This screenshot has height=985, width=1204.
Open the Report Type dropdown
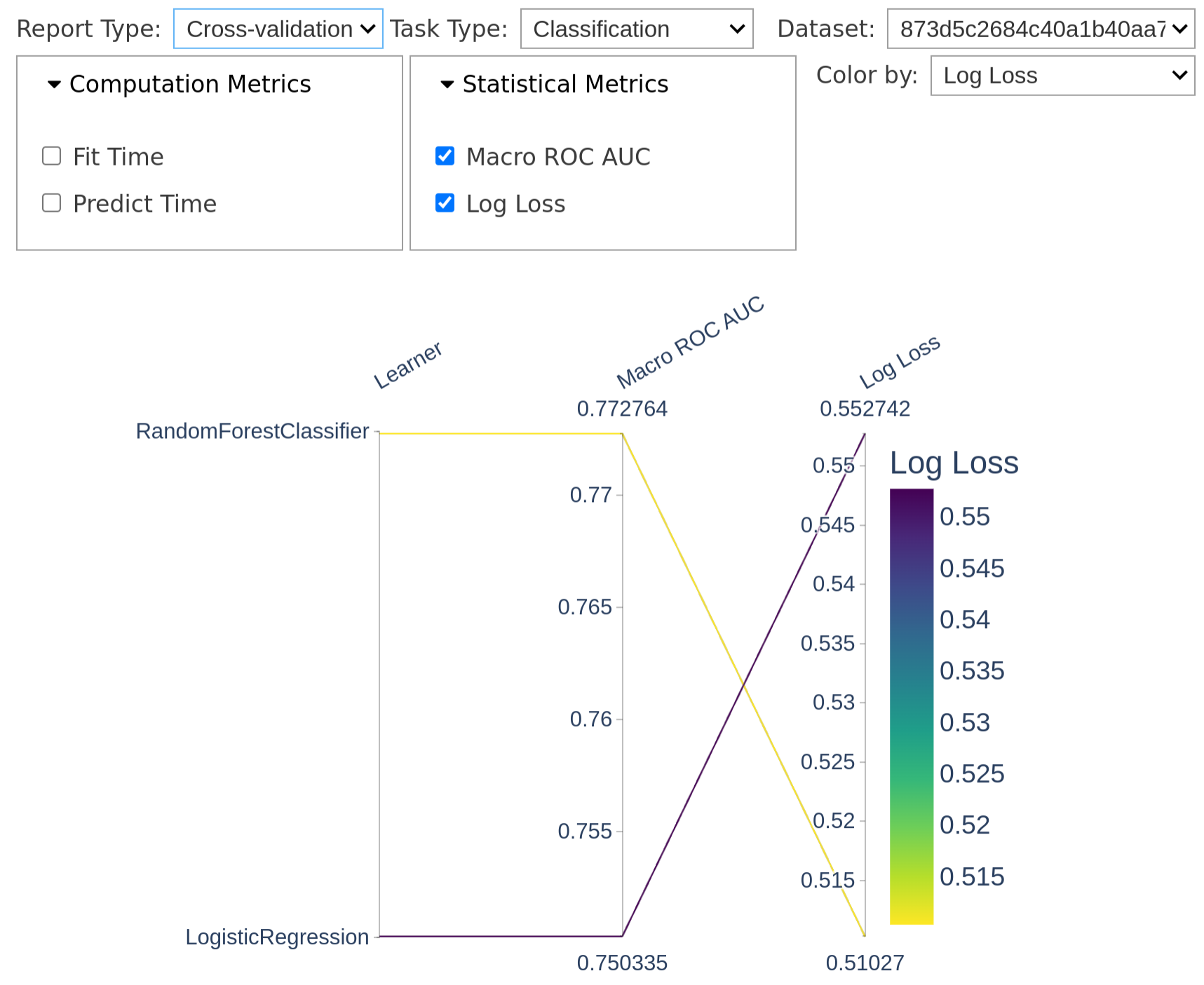tap(278, 29)
